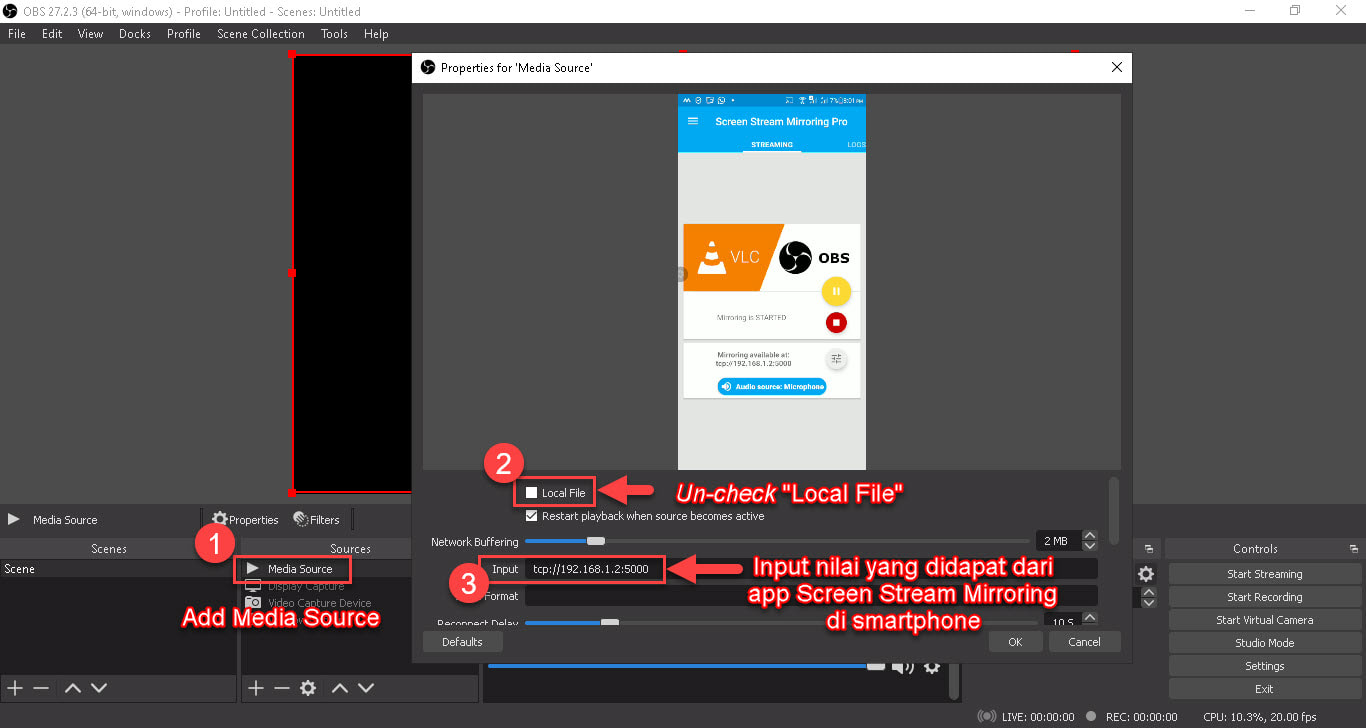Click the Sources dock header

coord(350,549)
